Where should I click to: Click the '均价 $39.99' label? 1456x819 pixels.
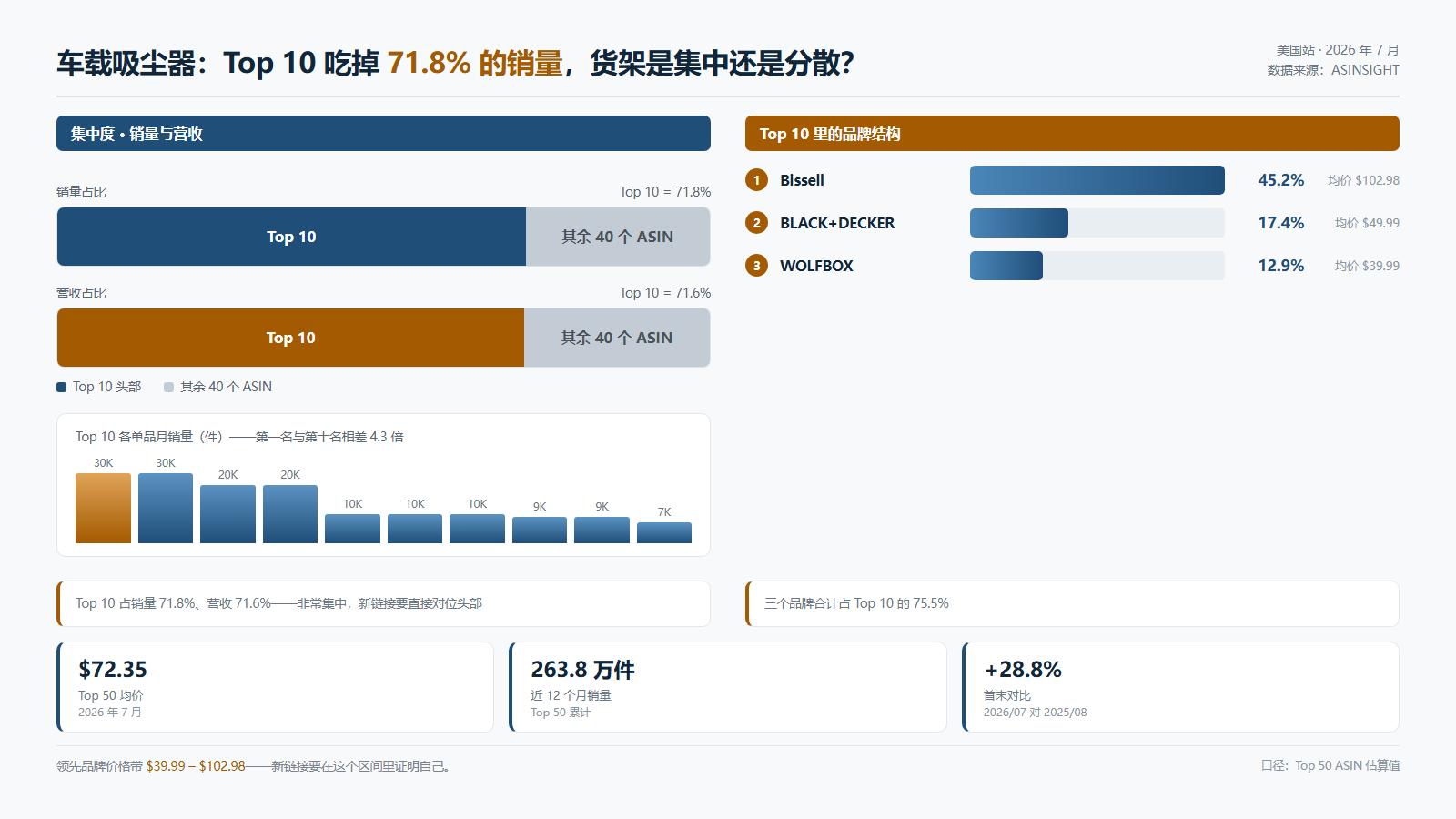tap(1367, 266)
